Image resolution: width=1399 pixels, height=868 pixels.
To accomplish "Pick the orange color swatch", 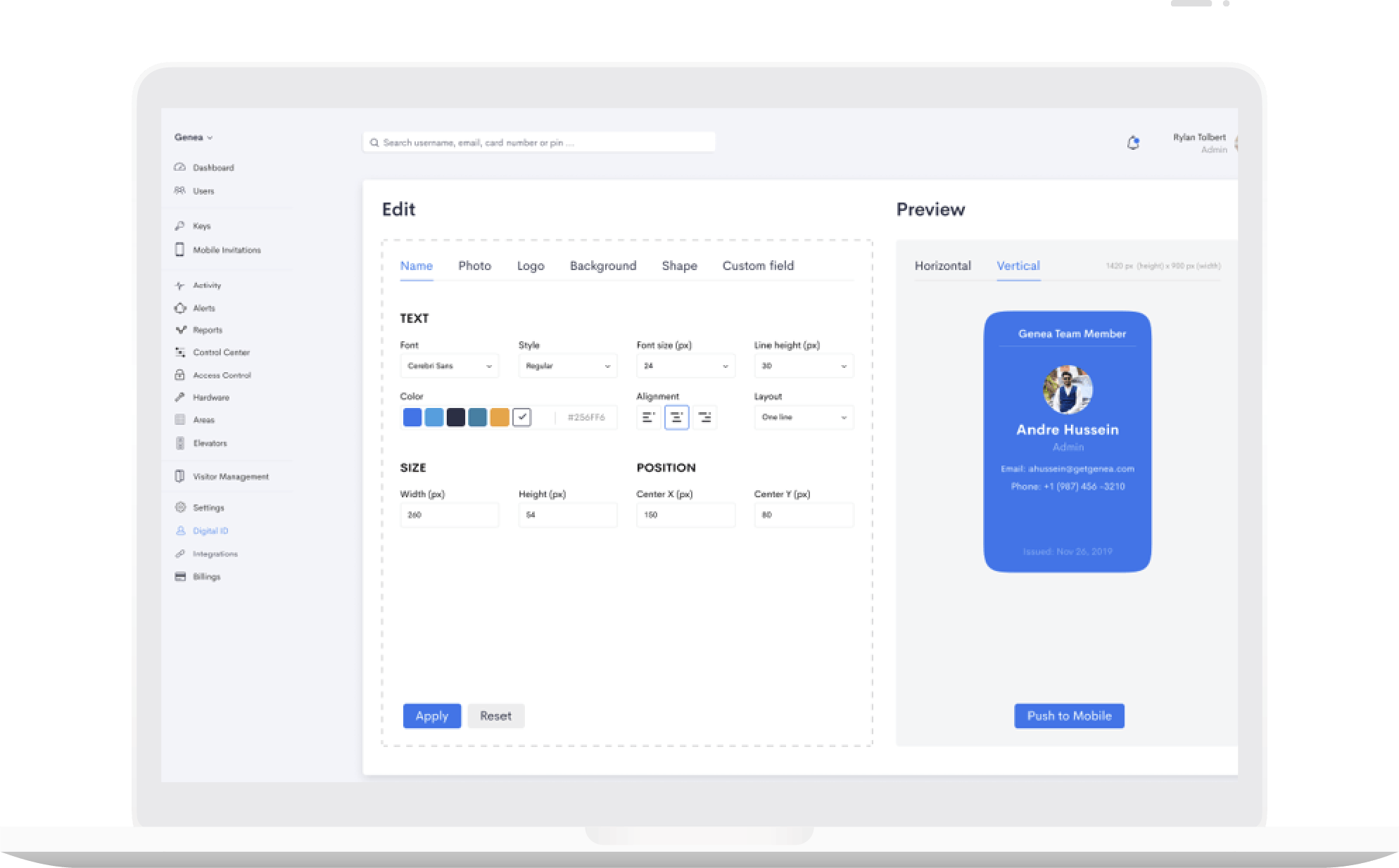I will point(499,417).
